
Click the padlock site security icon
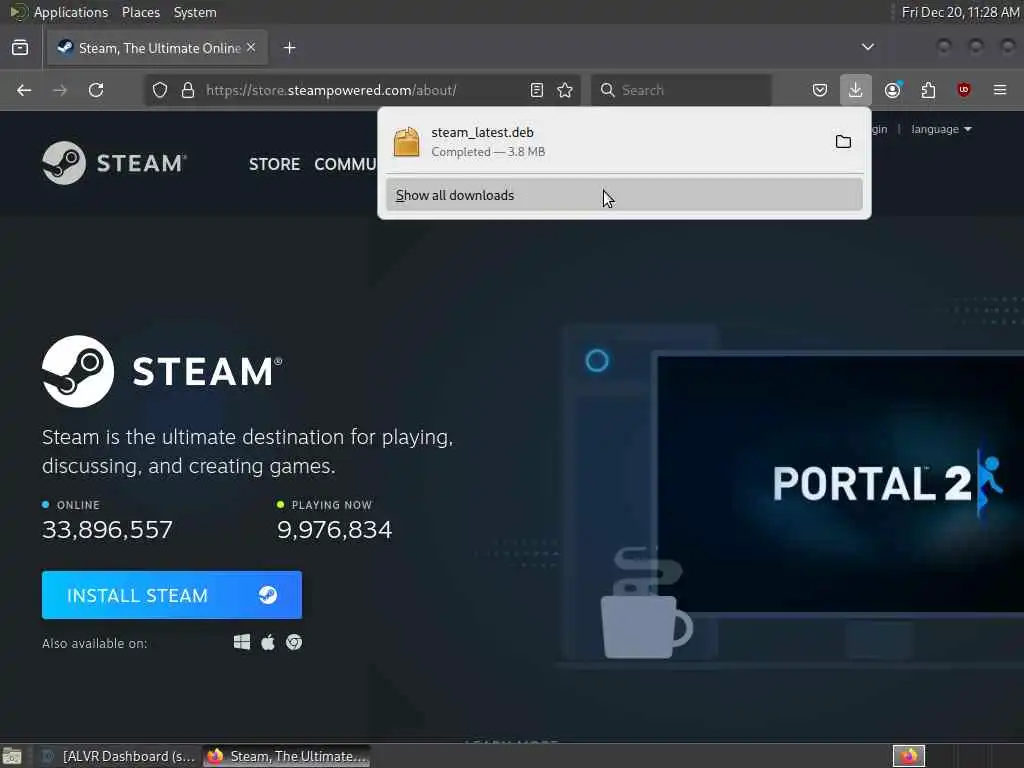coord(188,90)
